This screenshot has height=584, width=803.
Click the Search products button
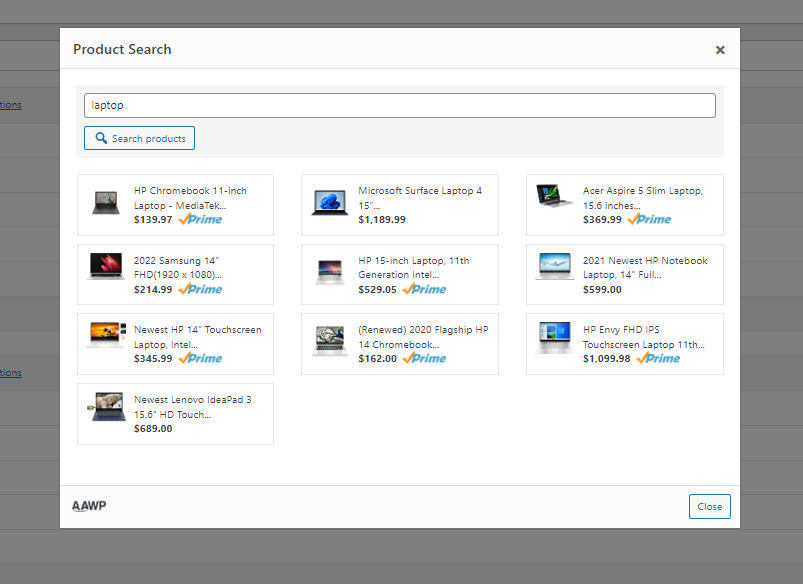click(x=139, y=138)
